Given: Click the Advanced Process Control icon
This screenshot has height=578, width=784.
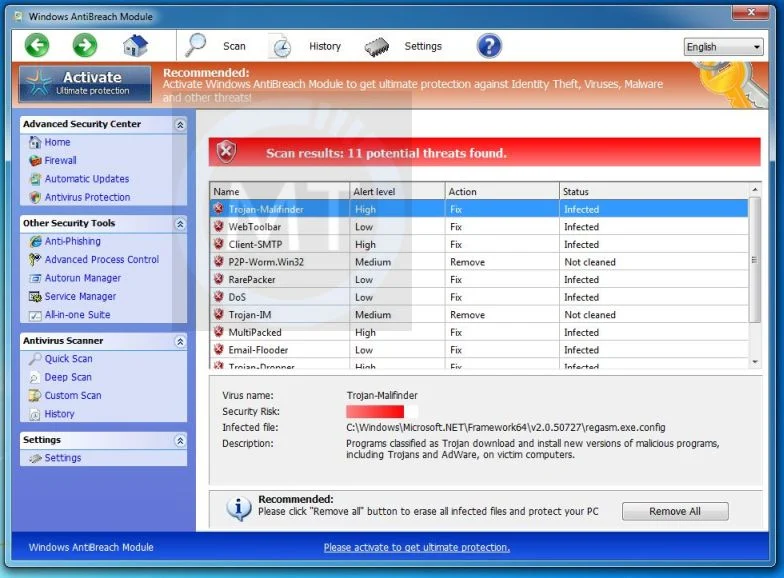Looking at the screenshot, I should point(35,260).
